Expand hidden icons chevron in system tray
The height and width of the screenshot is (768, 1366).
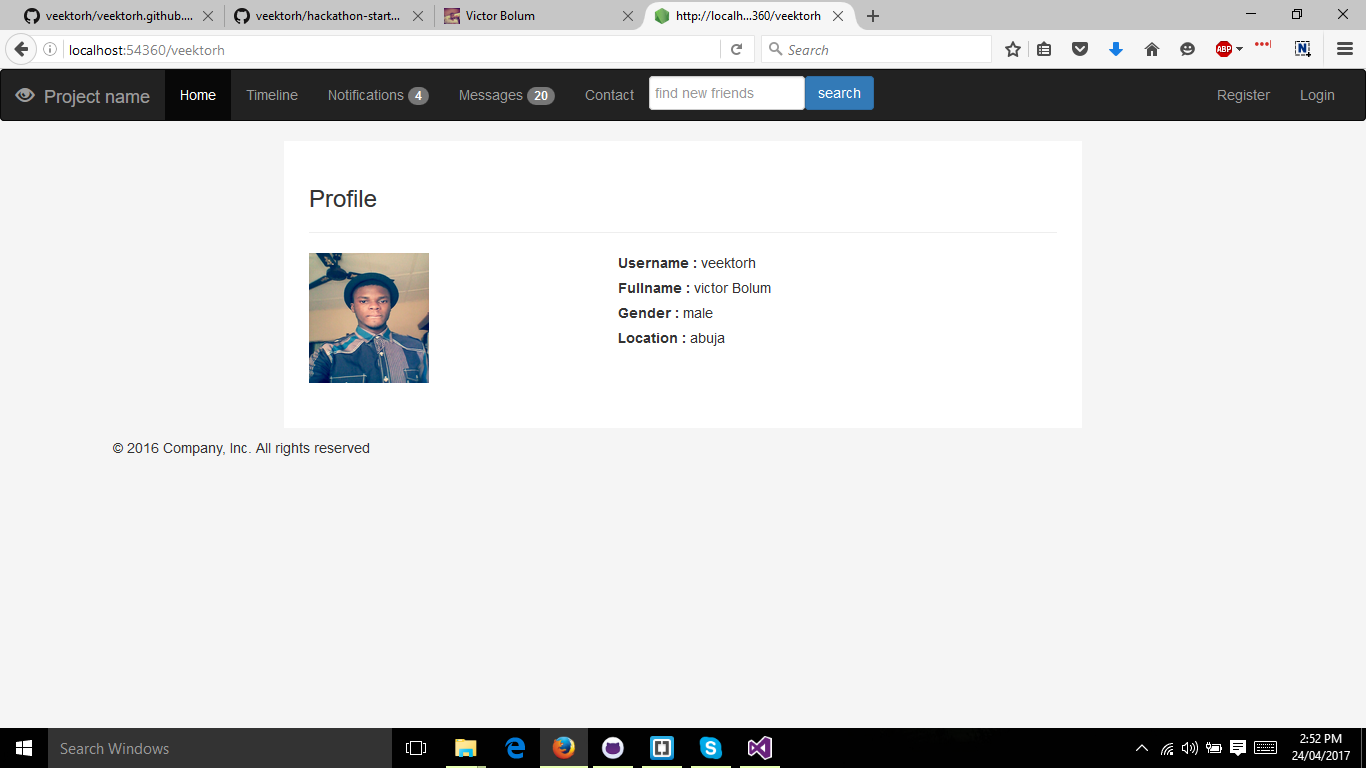pyautogui.click(x=1140, y=748)
